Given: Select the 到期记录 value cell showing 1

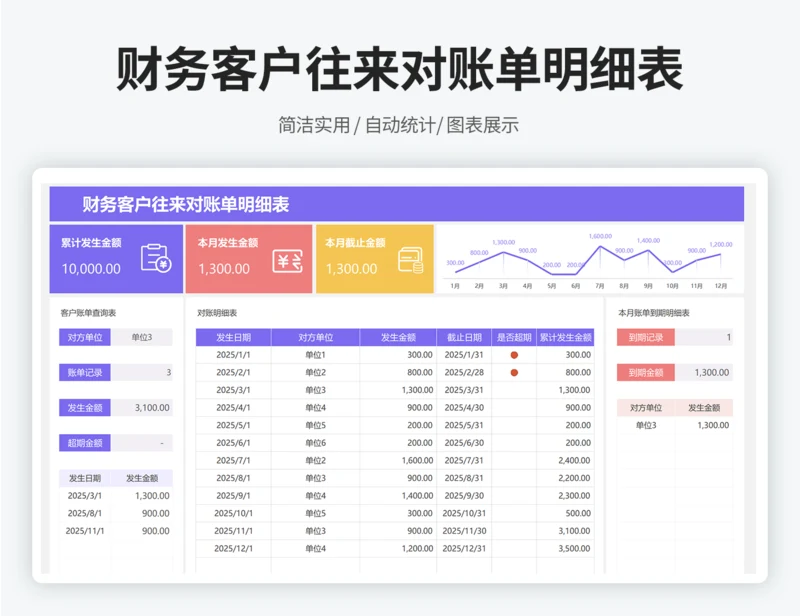Looking at the screenshot, I should [704, 337].
